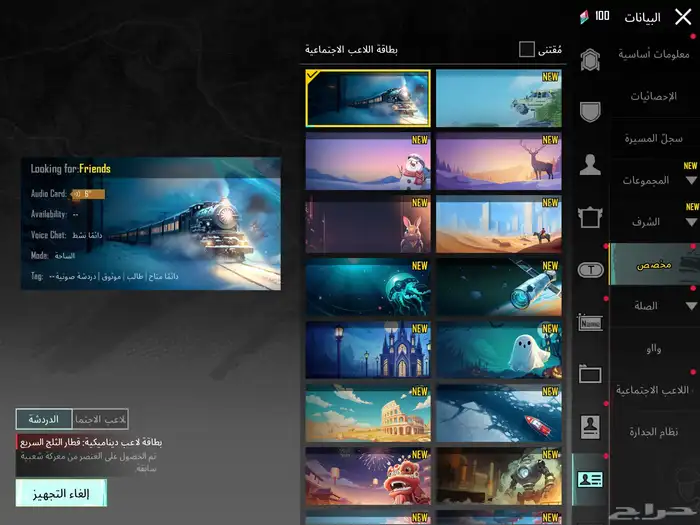Open the name card banner icon
Screen dimensions: 700x525
click(x=590, y=322)
